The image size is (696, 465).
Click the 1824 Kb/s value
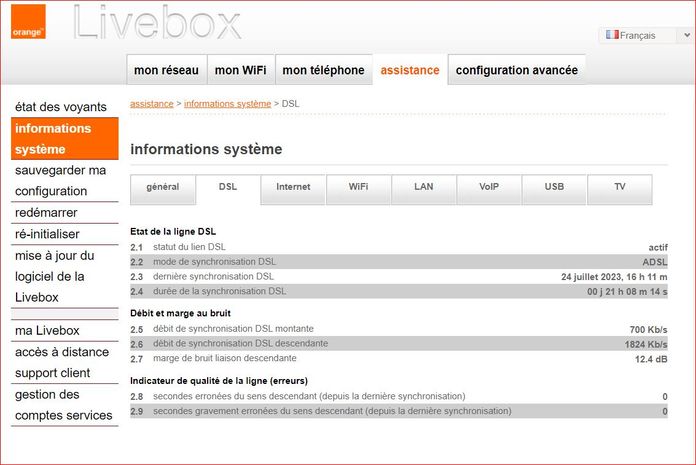click(x=646, y=344)
